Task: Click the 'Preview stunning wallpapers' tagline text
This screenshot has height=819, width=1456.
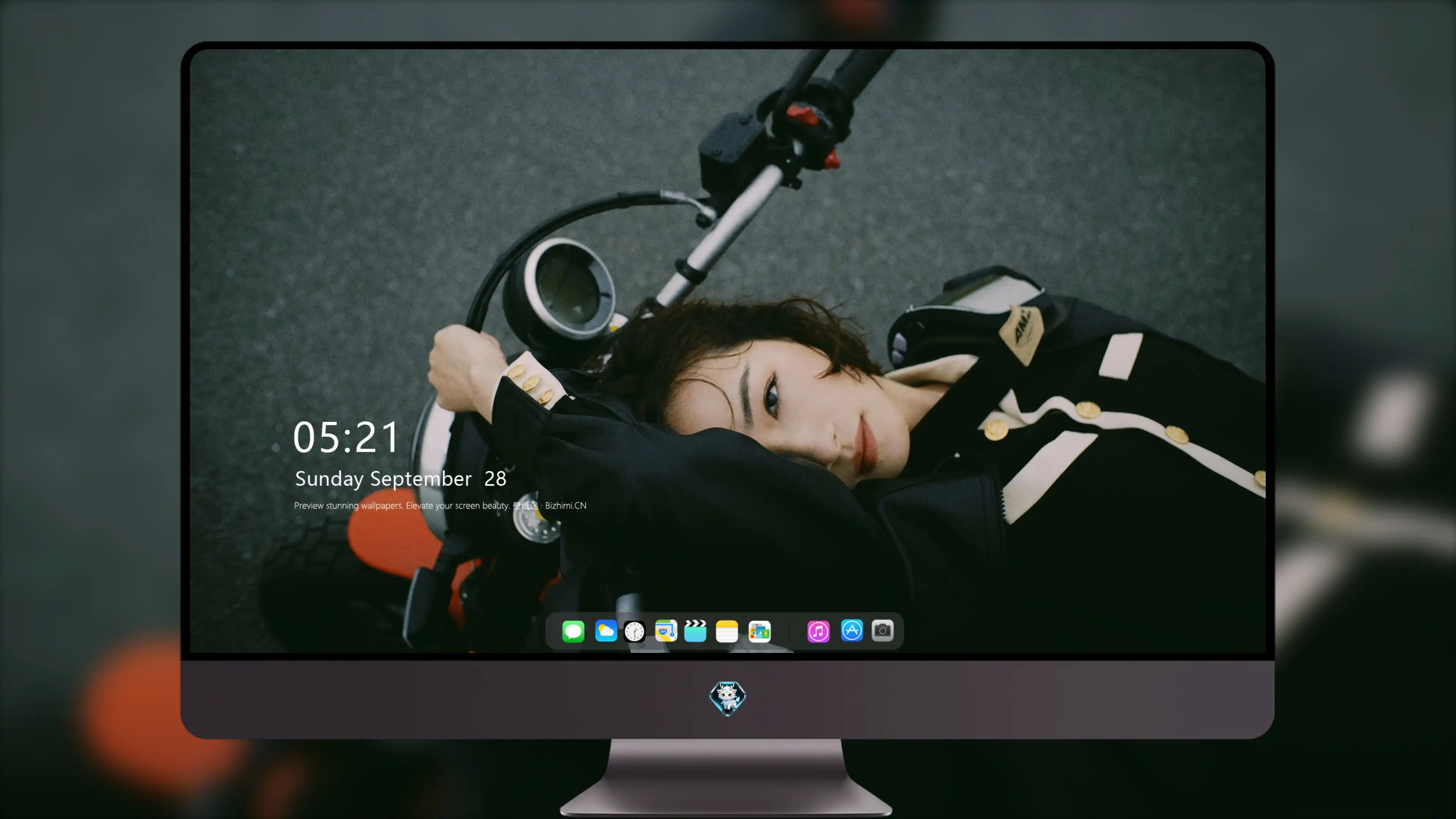Action: point(440,505)
